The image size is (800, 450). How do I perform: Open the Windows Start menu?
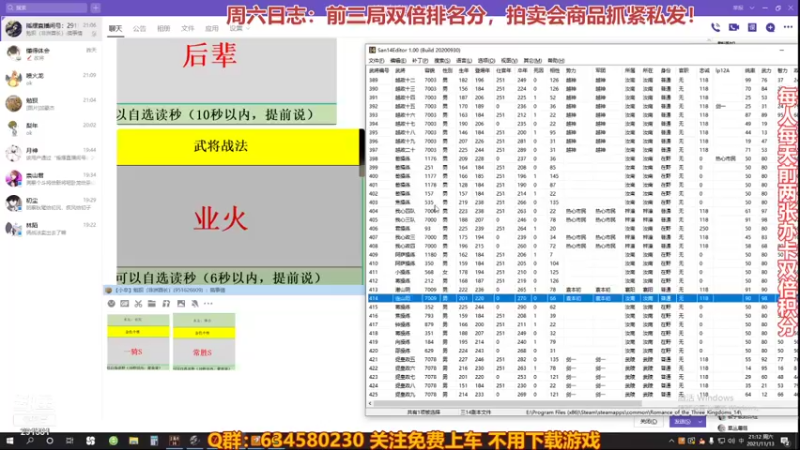[x=10, y=441]
